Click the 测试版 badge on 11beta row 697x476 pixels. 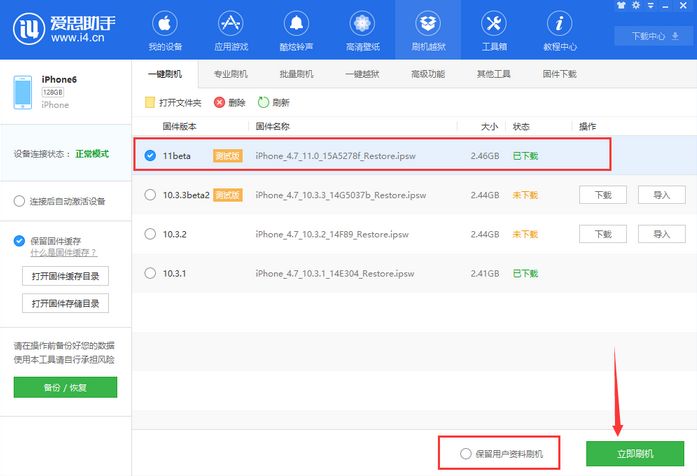tap(228, 156)
